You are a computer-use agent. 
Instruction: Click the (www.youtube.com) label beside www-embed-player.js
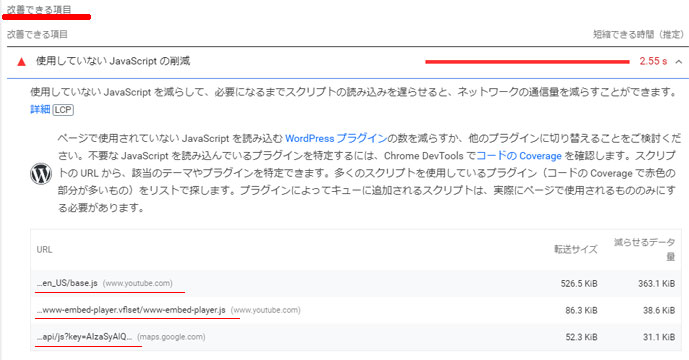266,310
